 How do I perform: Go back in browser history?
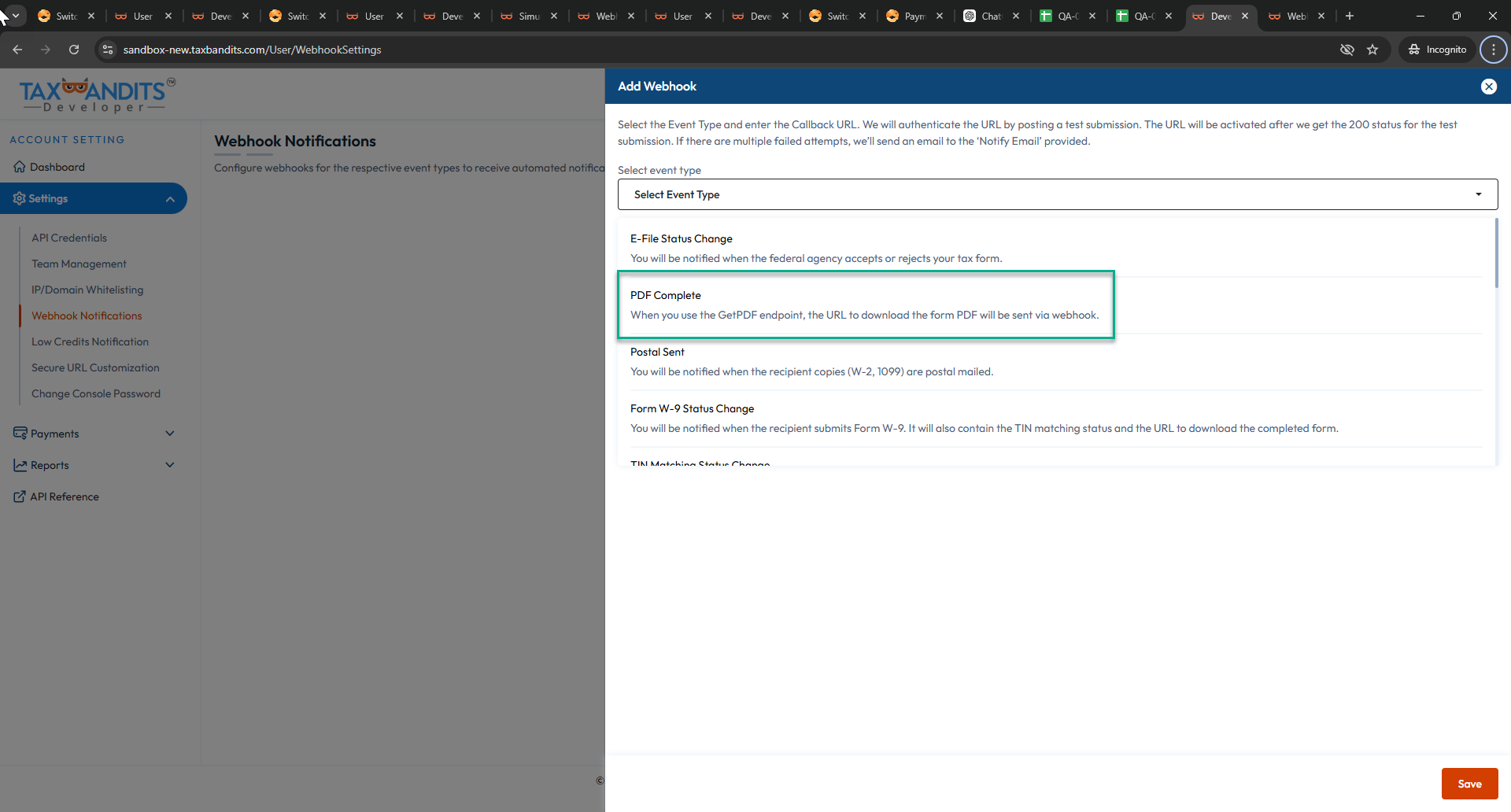point(17,50)
